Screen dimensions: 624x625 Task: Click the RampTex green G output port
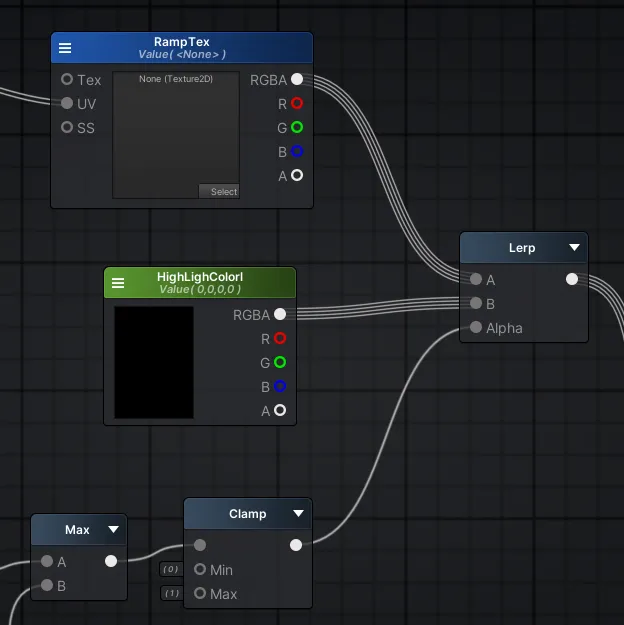click(297, 127)
